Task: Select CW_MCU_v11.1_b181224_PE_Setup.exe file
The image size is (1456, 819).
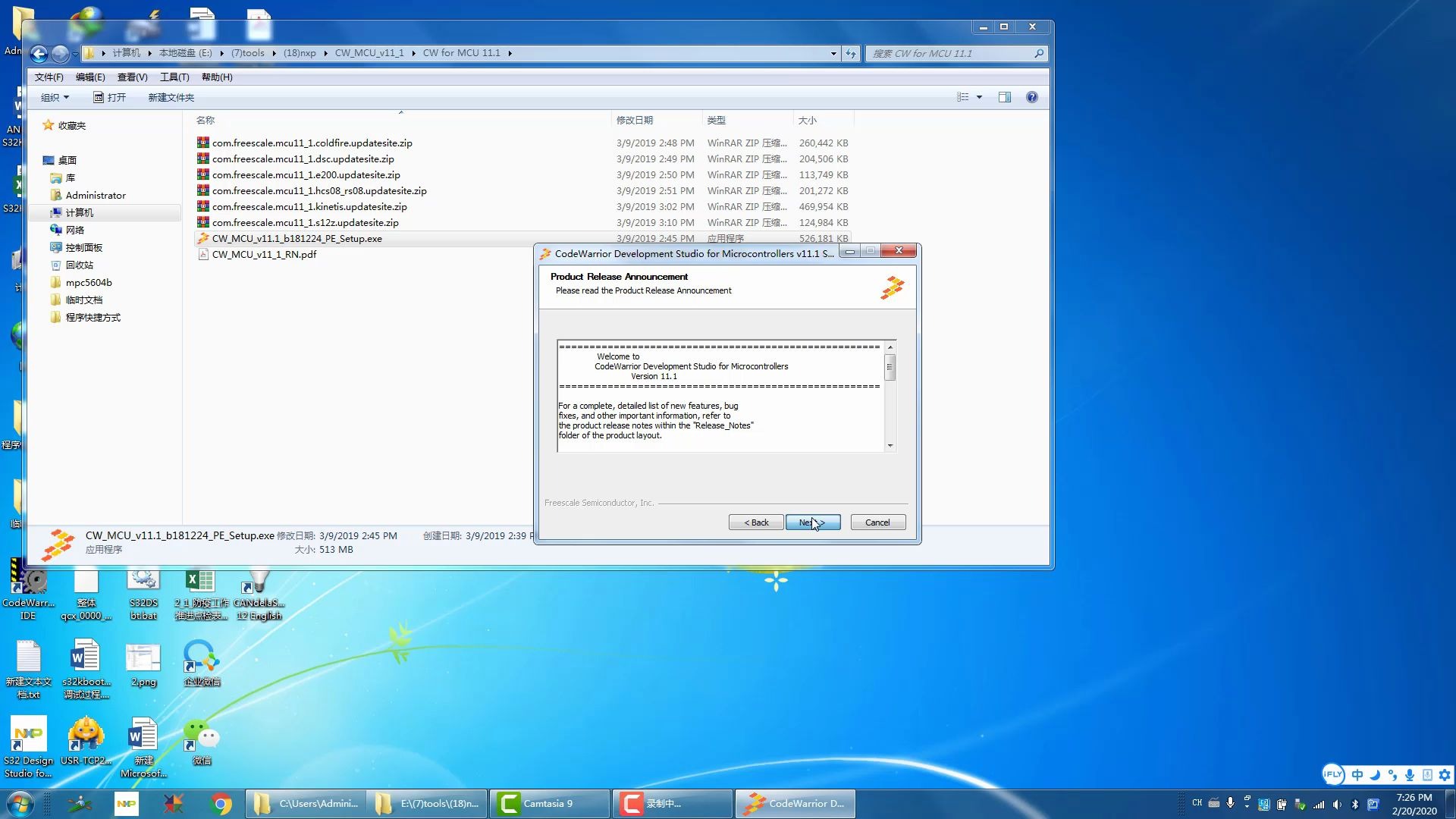Action: click(297, 238)
